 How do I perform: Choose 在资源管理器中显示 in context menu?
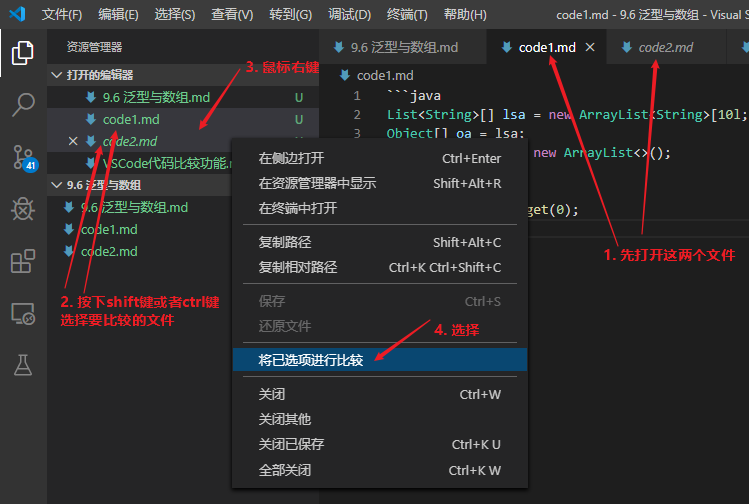pyautogui.click(x=380, y=183)
